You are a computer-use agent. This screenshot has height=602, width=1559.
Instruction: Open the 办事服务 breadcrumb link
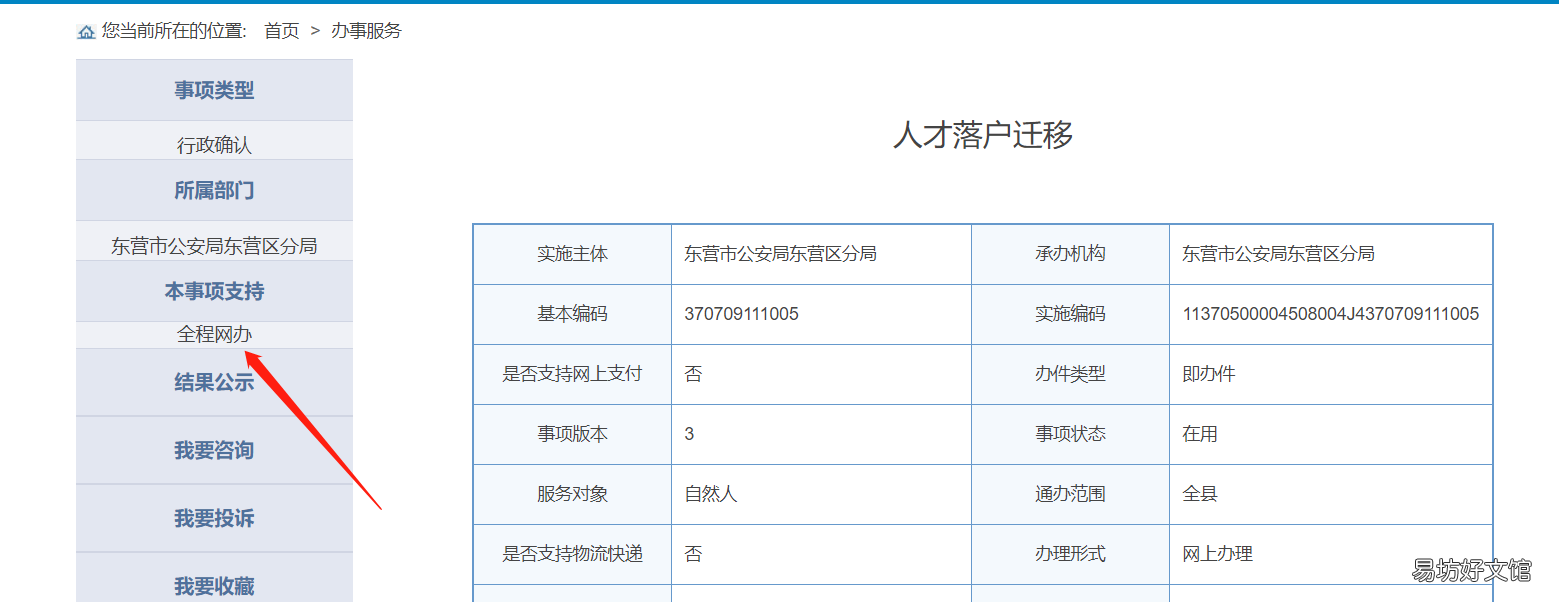pyautogui.click(x=366, y=31)
